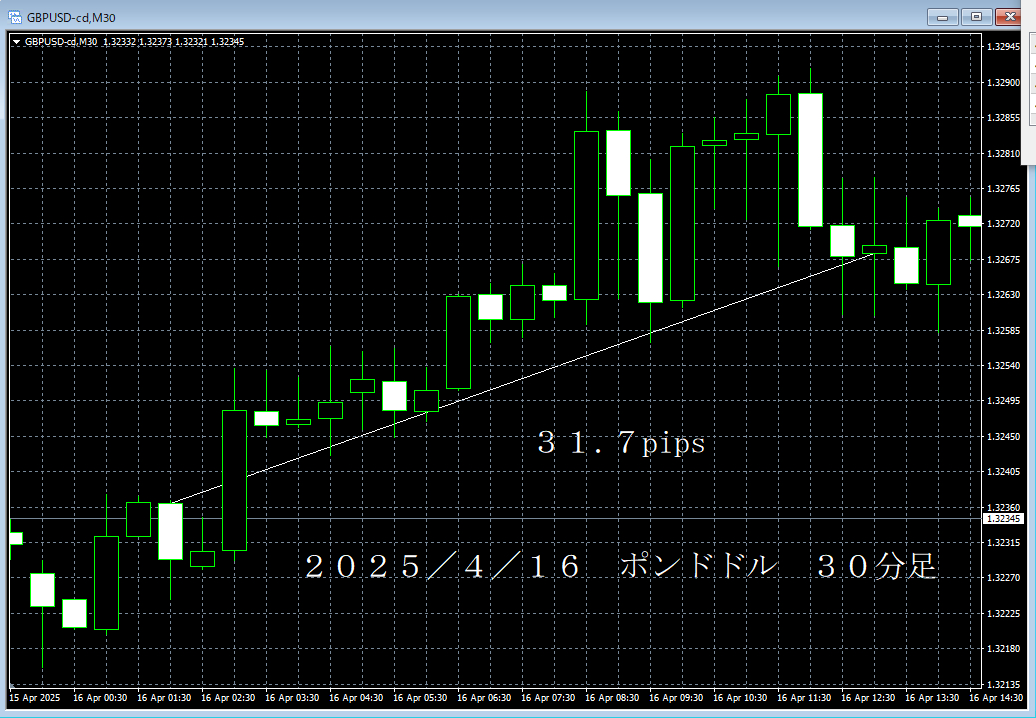Click the '16 Apr 02:30' time axis label

pyautogui.click(x=228, y=698)
